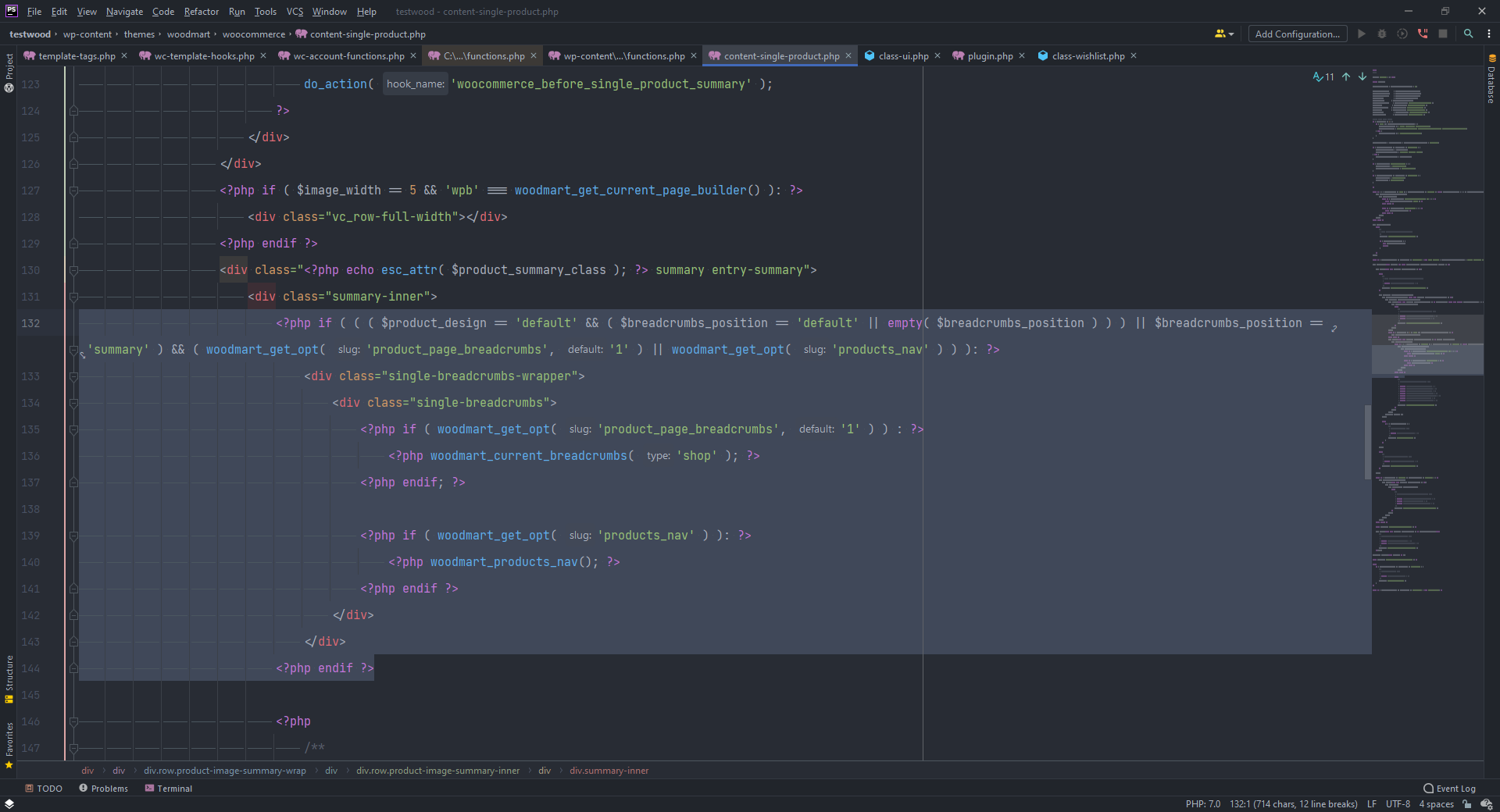The height and width of the screenshot is (812, 1500).
Task: Toggle the tool window bars icon bottom-left
Action: (x=9, y=804)
